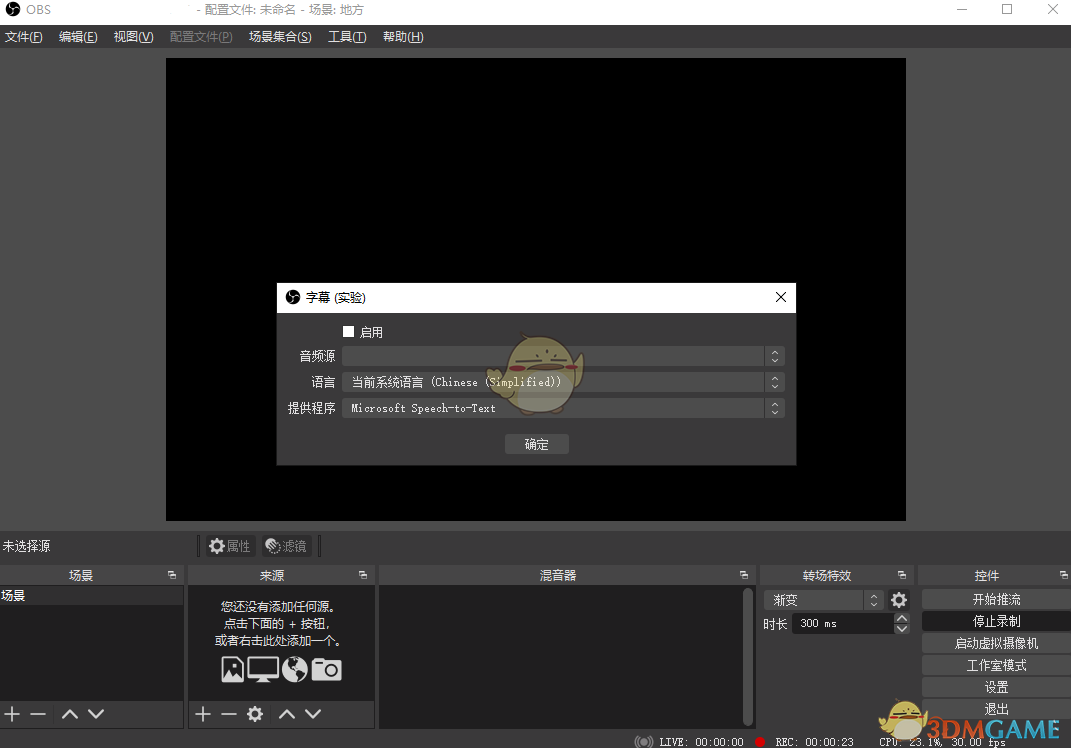Open the 工具 menu

point(347,36)
